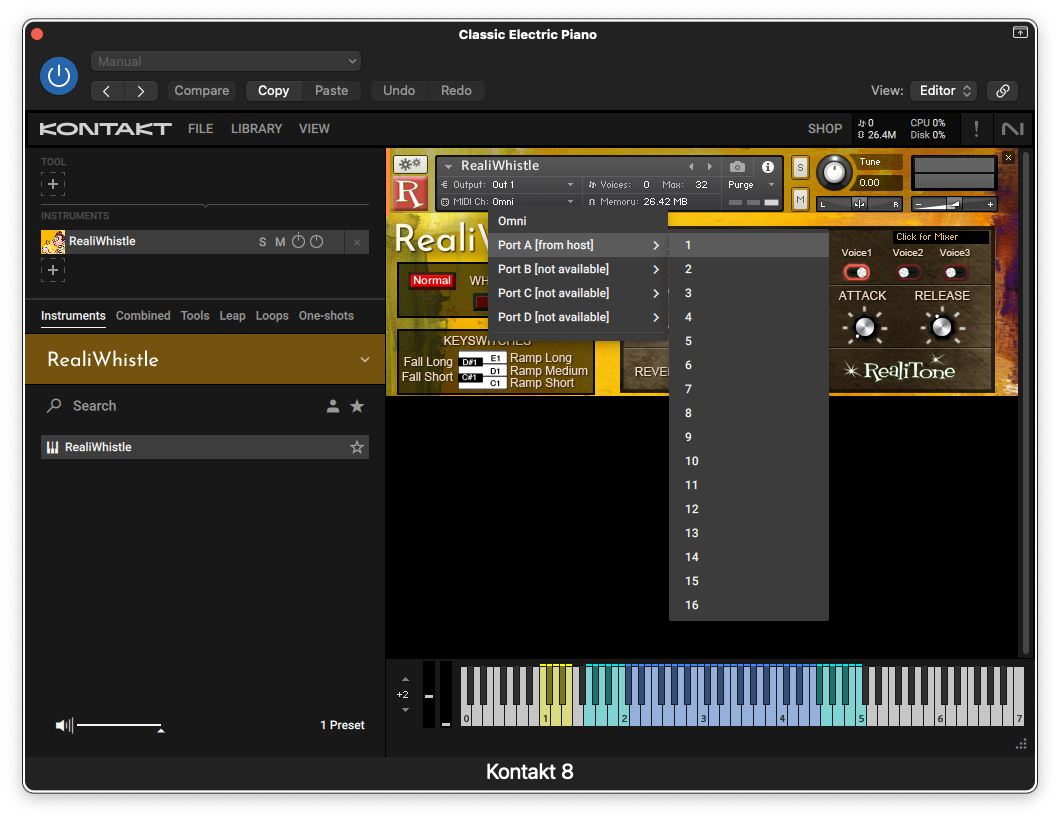This screenshot has width=1060, height=820.
Task: Switch to the Instruments tab
Action: 73,316
